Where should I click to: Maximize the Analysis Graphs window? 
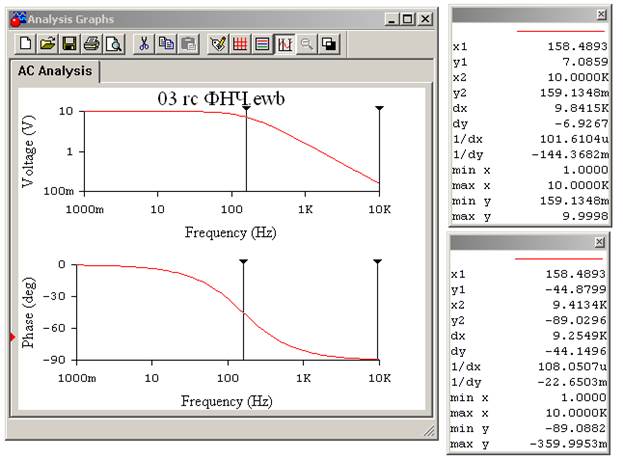point(408,19)
